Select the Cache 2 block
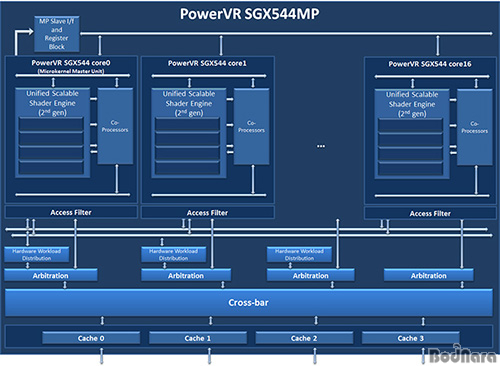The width and height of the screenshot is (500, 366). [304, 338]
